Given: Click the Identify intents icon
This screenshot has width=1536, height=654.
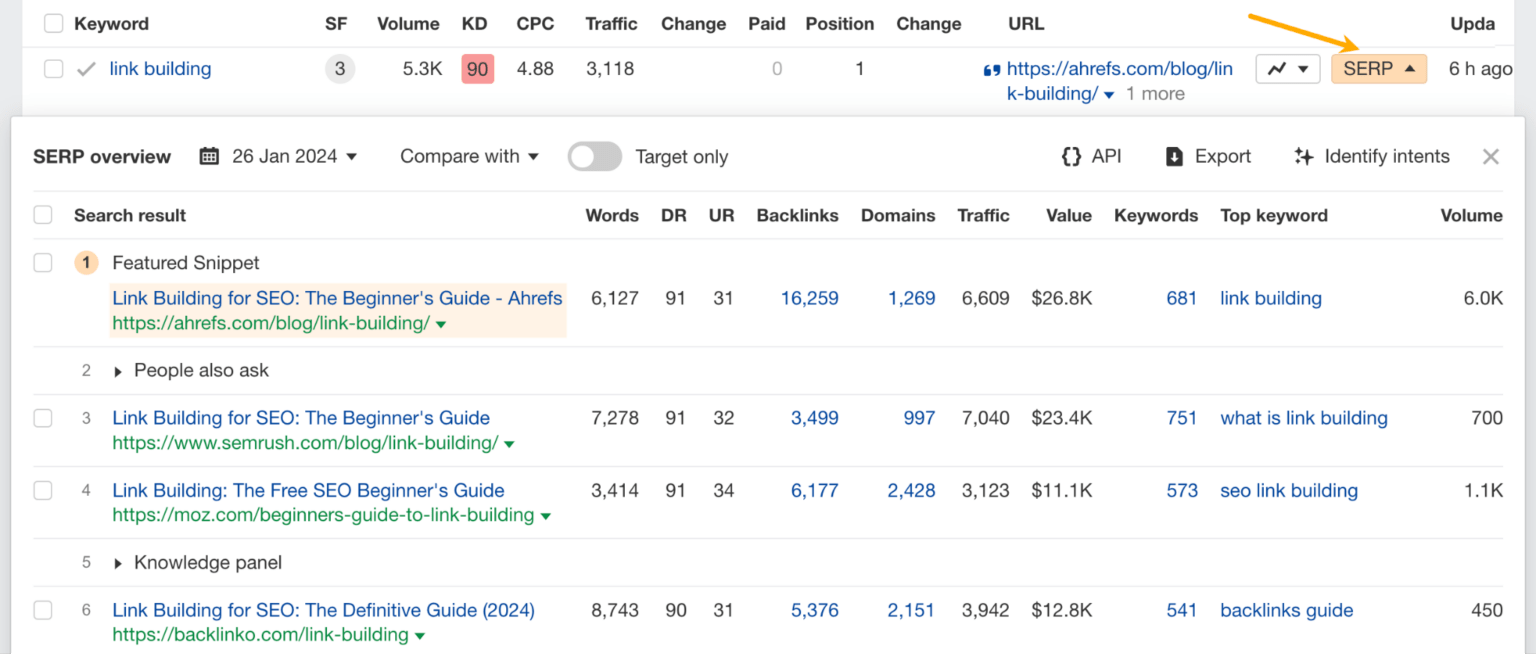Looking at the screenshot, I should coord(1305,156).
